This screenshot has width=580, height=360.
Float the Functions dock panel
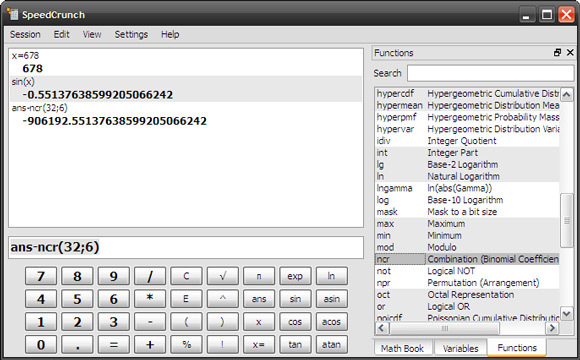click(557, 53)
